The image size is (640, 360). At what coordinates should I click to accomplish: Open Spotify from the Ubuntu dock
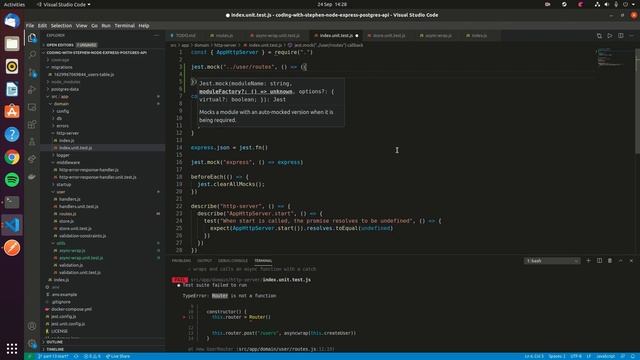click(x=12, y=180)
